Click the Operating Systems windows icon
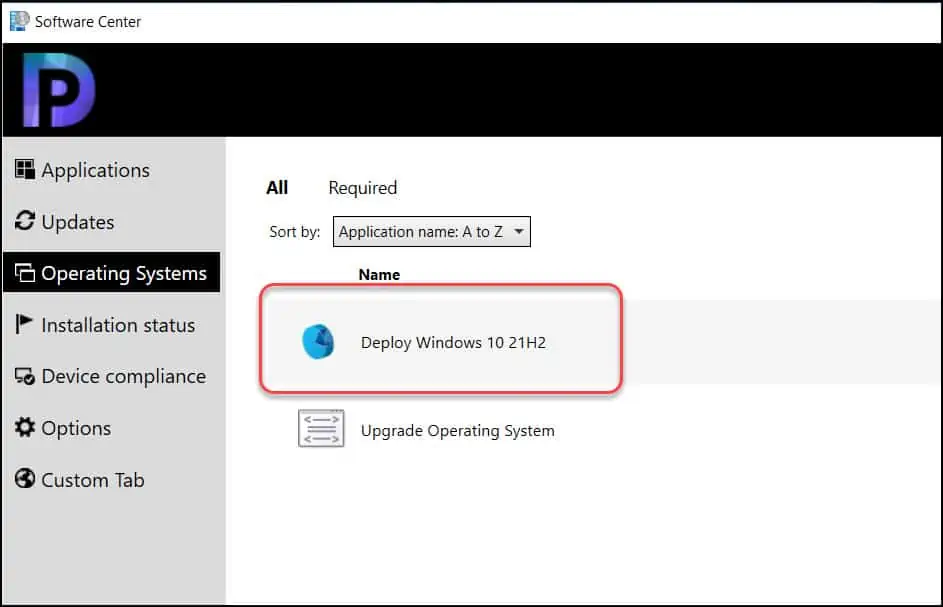943x607 pixels. click(25, 273)
